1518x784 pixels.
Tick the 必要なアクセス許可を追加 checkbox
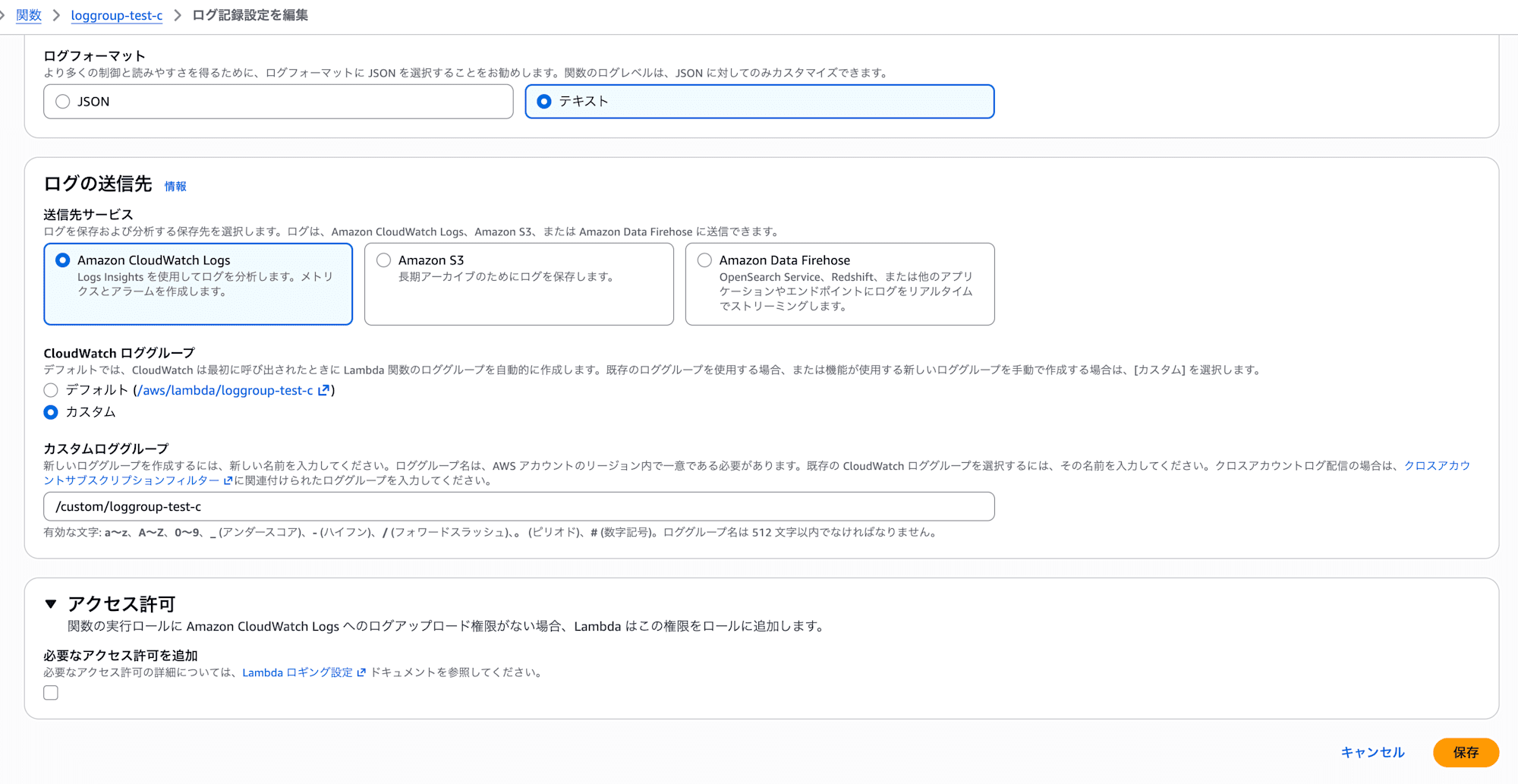[51, 693]
